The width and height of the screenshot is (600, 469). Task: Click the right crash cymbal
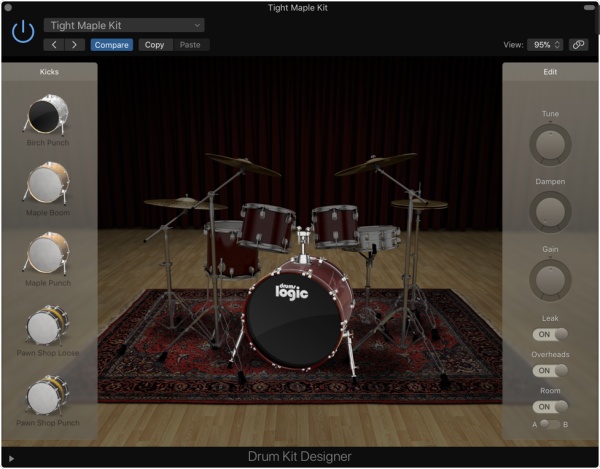[376, 164]
